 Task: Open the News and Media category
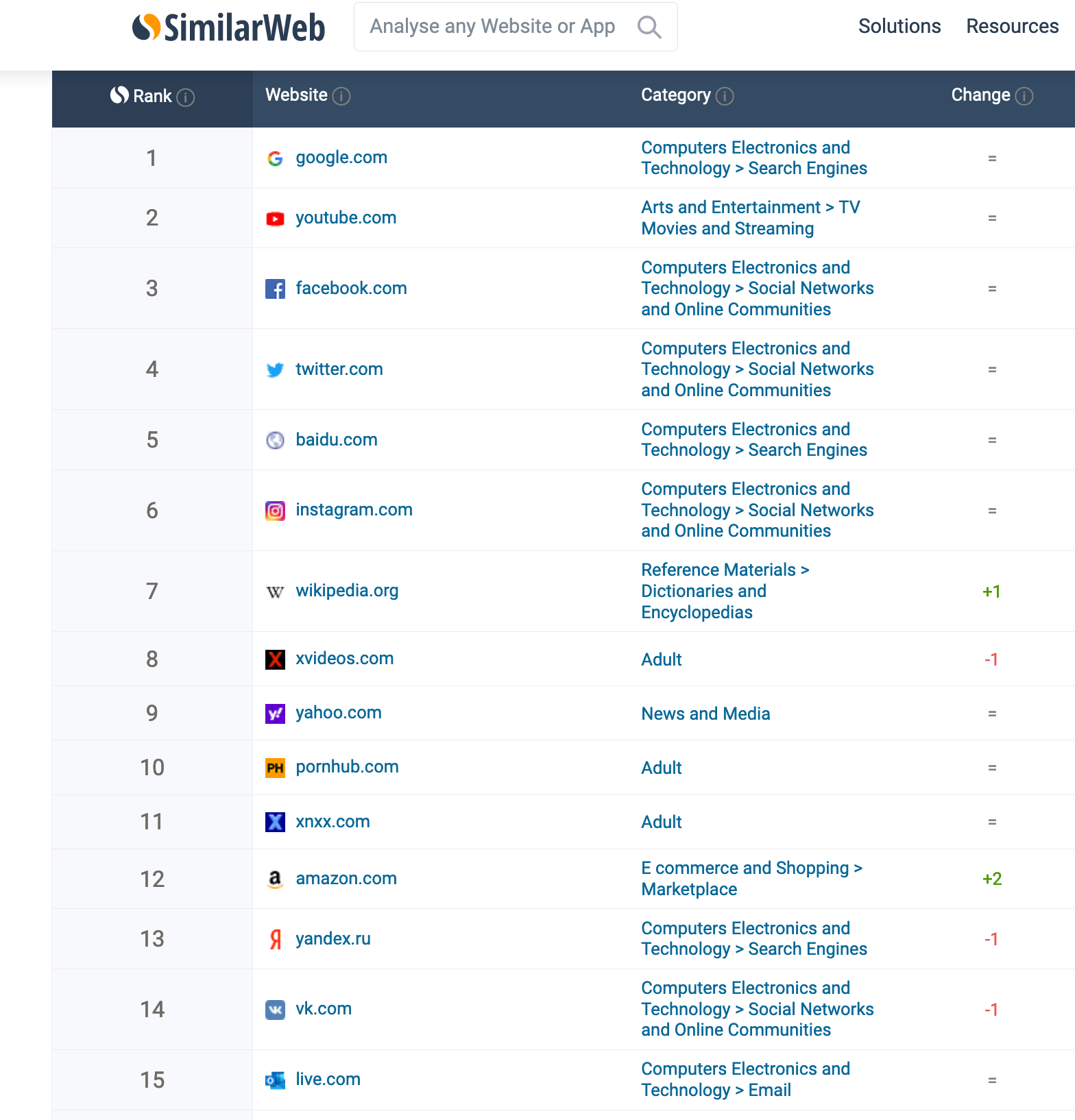[x=705, y=714]
